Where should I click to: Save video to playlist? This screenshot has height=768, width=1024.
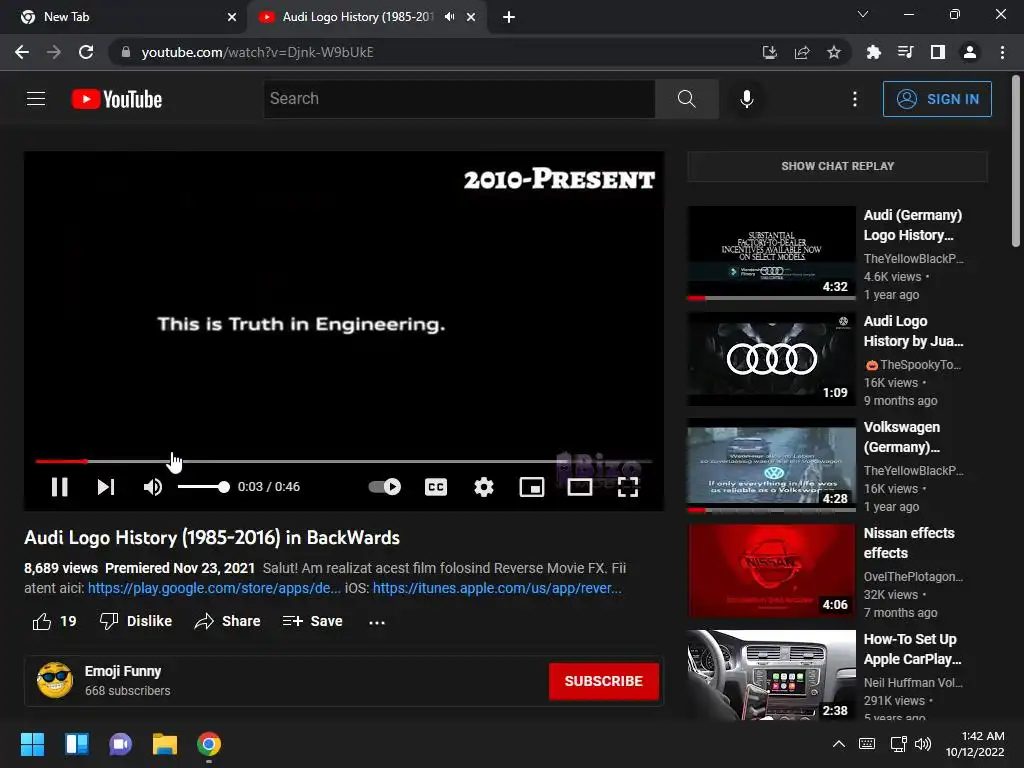tap(312, 621)
